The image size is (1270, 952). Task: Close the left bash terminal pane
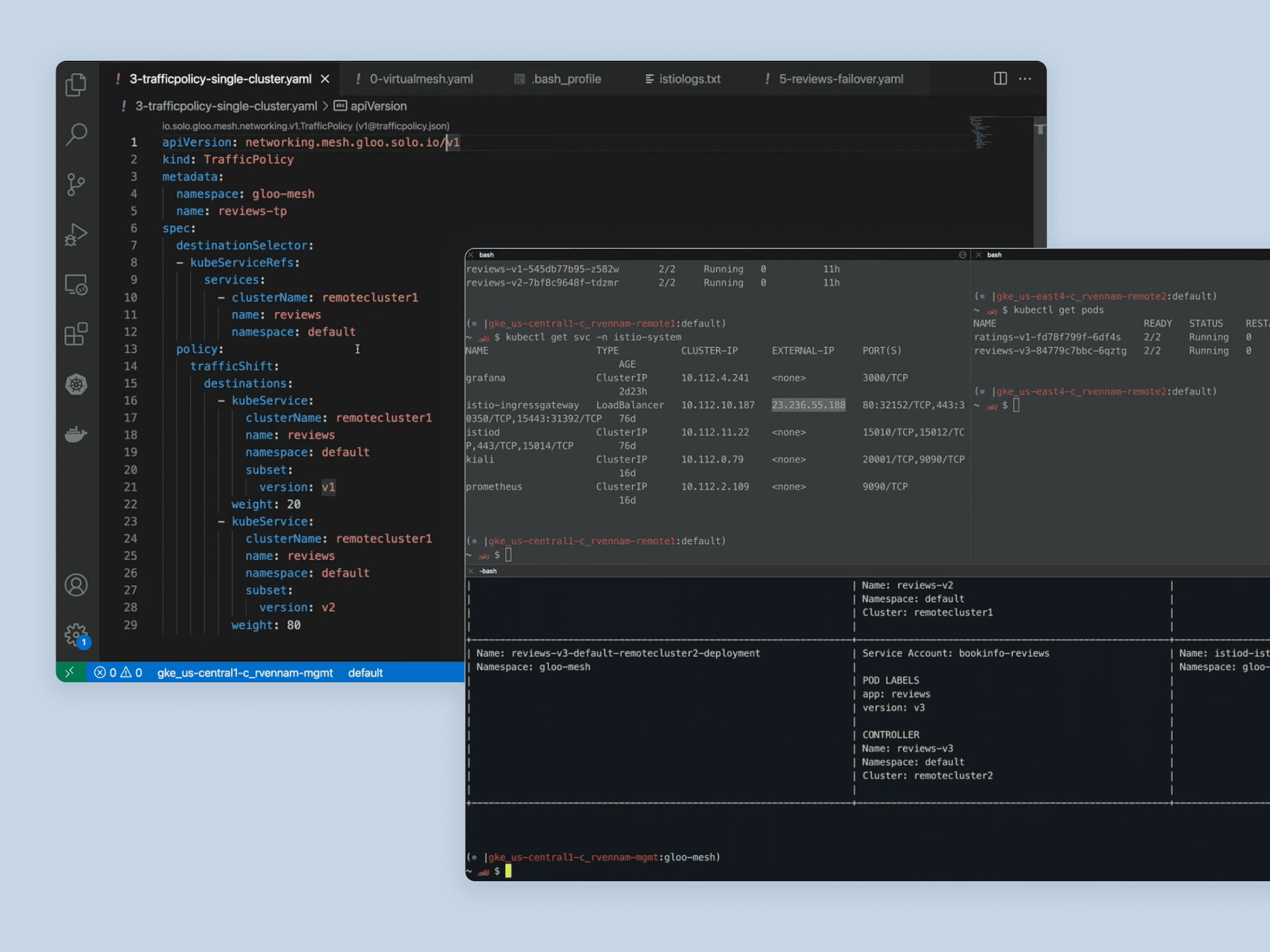[x=470, y=255]
